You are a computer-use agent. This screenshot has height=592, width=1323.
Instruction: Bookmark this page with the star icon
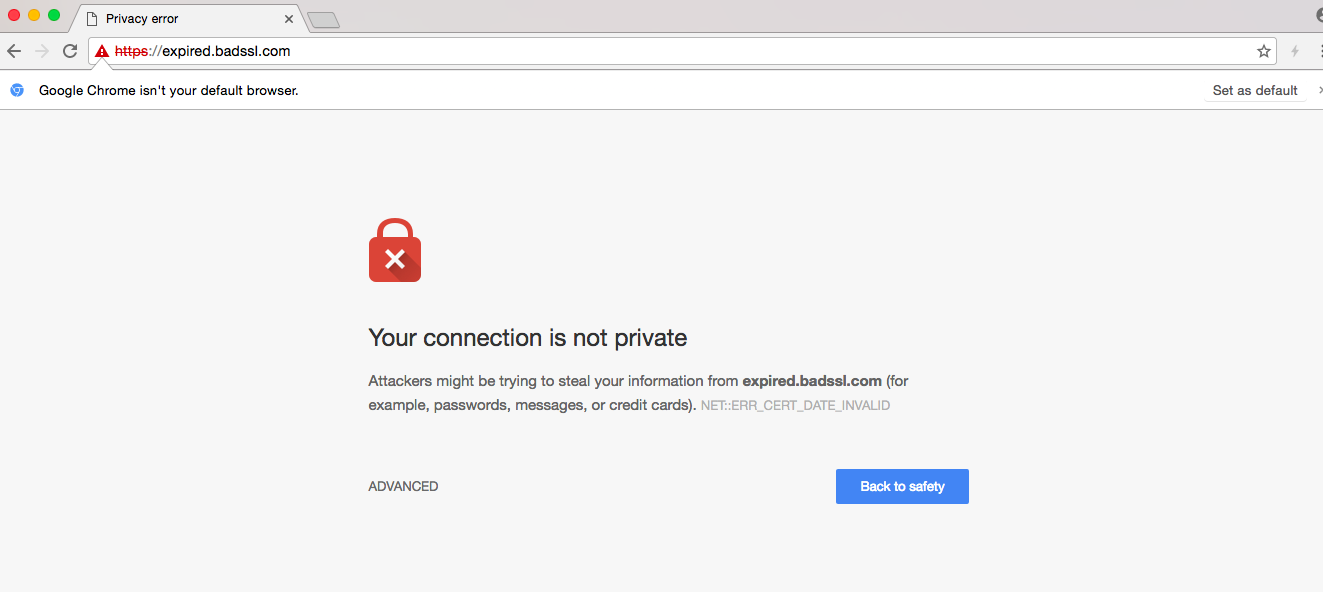tap(1264, 51)
